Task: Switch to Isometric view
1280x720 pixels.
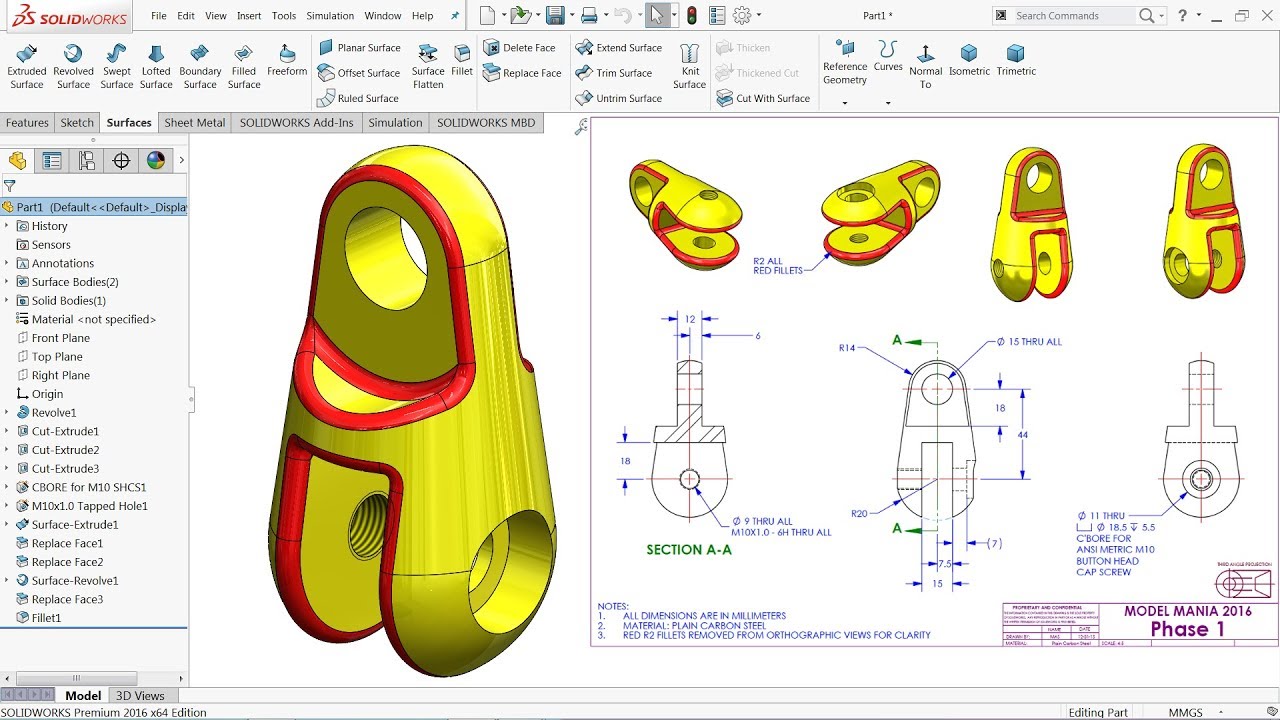Action: (x=969, y=60)
